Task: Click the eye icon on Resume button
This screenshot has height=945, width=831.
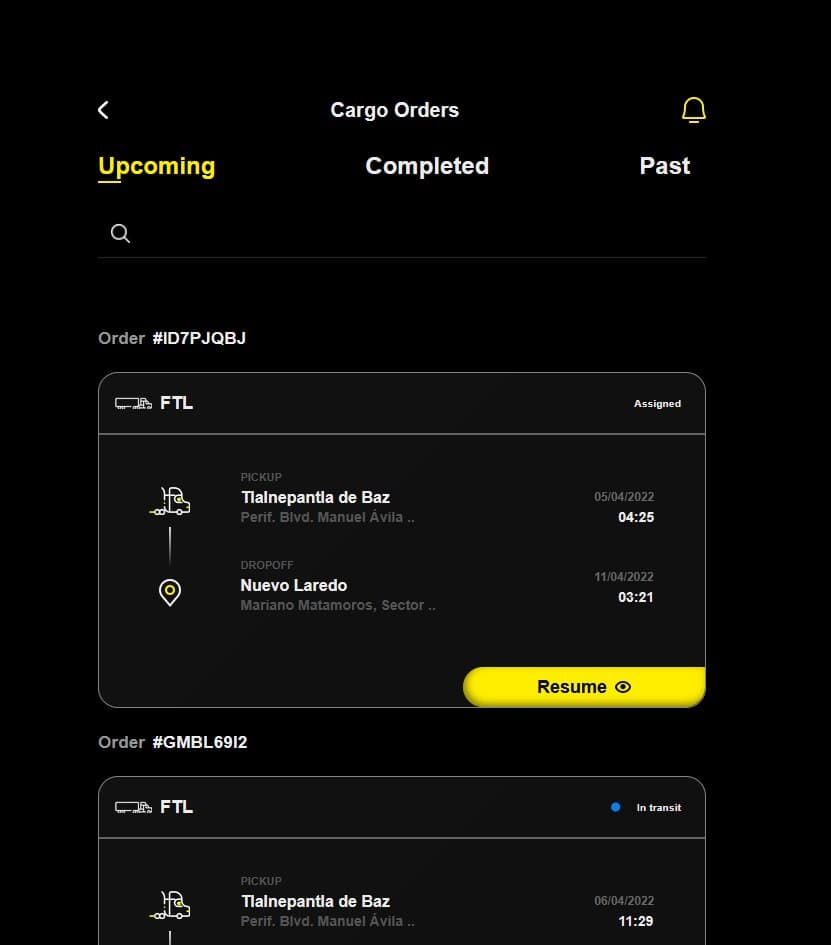Action: click(623, 687)
